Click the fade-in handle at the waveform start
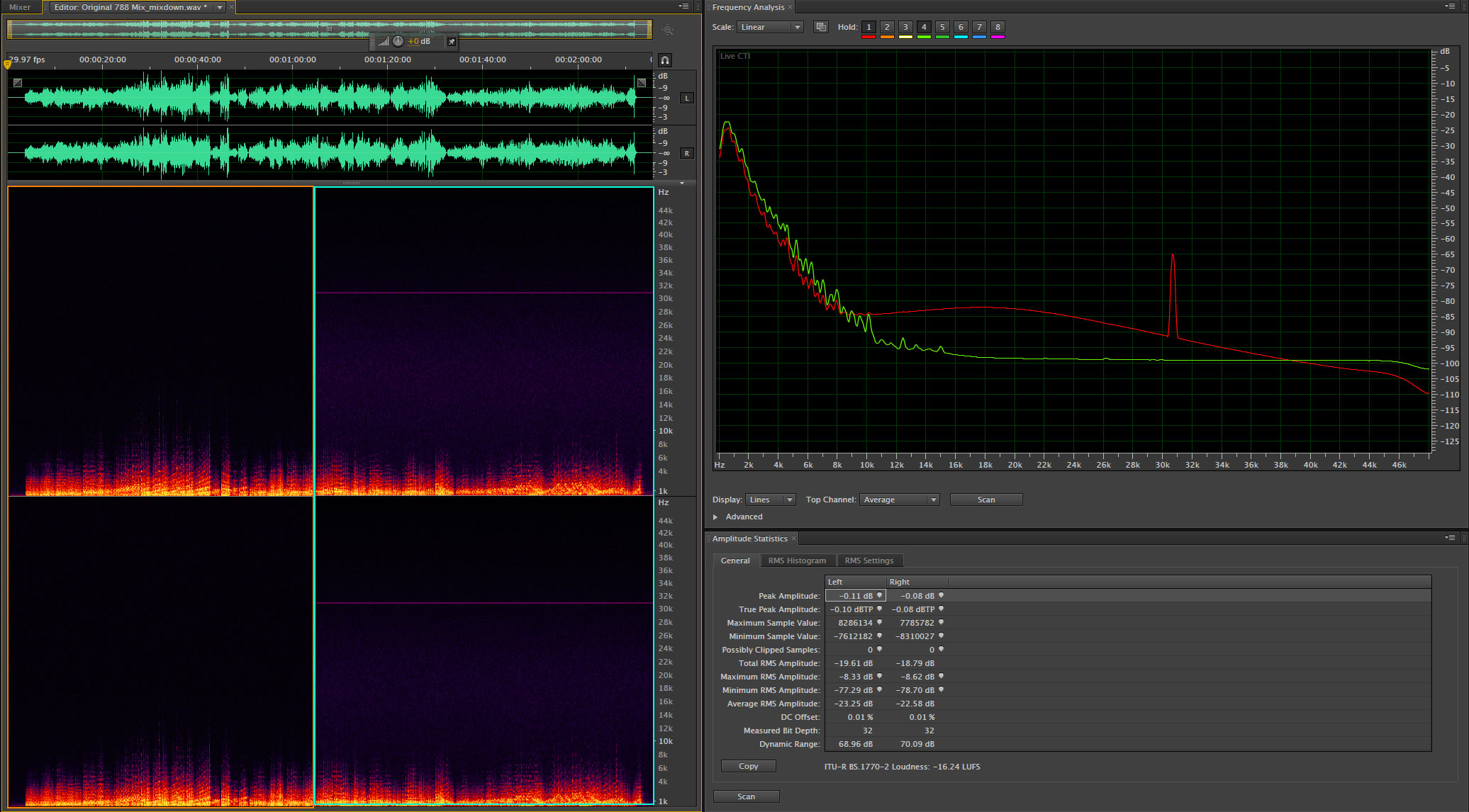This screenshot has width=1469, height=812. [x=18, y=83]
